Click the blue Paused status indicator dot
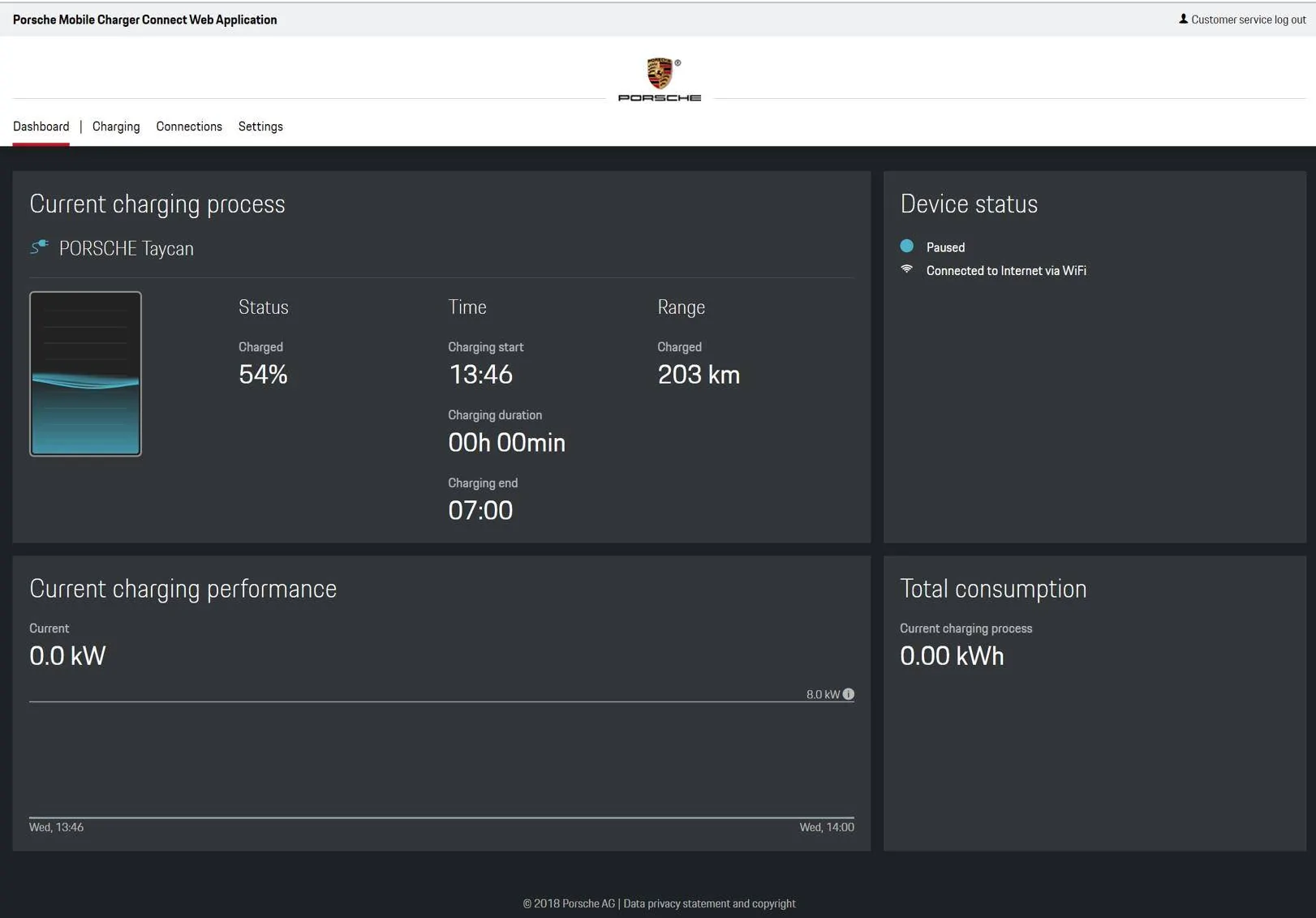Viewport: 1316px width, 918px height. (x=907, y=246)
